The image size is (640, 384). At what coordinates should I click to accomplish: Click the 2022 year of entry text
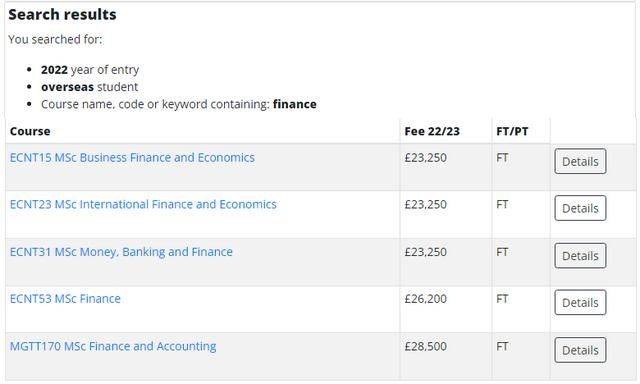pyautogui.click(x=90, y=70)
